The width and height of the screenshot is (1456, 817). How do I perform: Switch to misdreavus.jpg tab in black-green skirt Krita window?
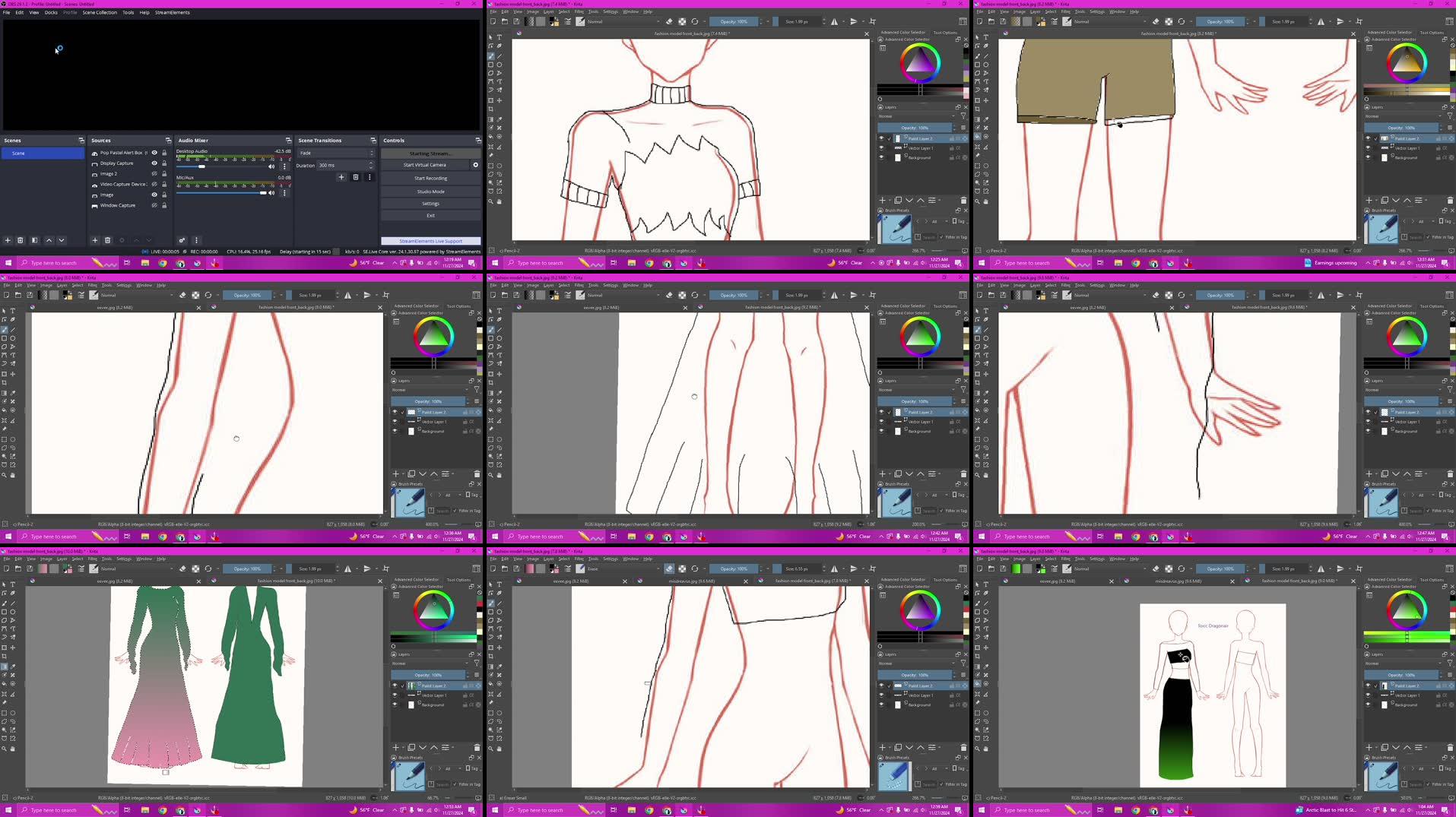coord(1179,581)
